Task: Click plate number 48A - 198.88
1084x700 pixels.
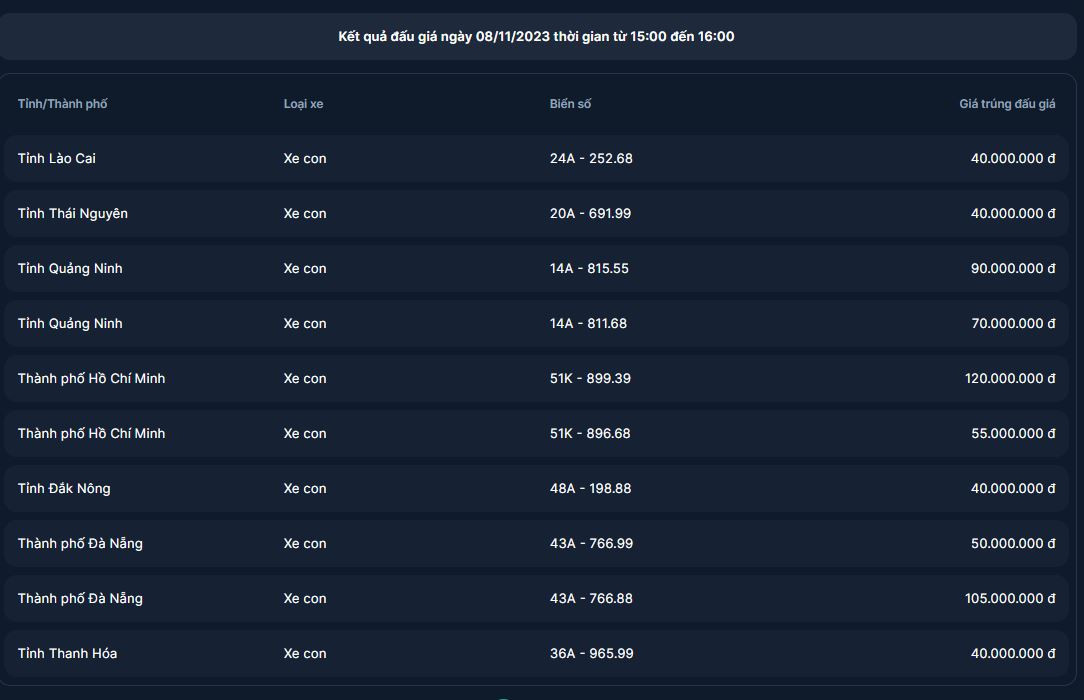Action: 590,489
